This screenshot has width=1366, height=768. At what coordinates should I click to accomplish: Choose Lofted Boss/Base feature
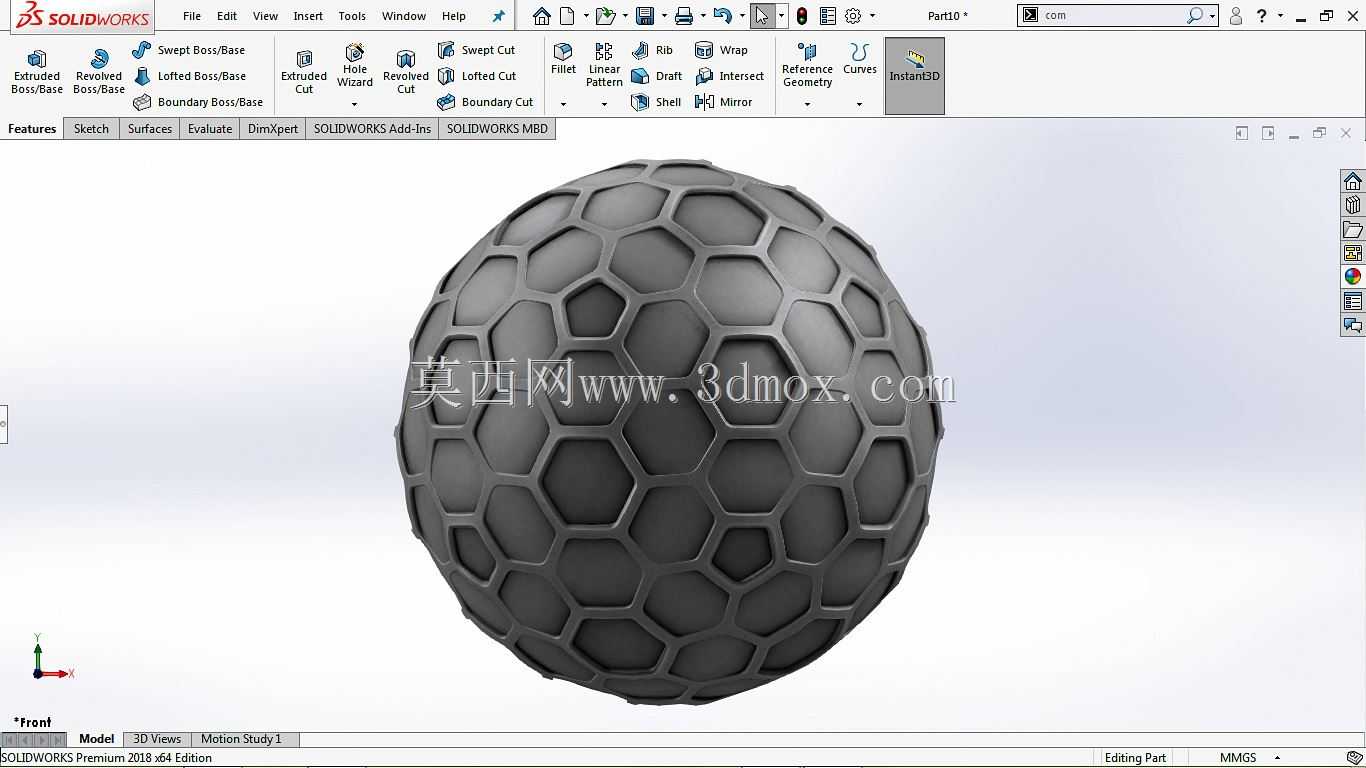point(190,76)
